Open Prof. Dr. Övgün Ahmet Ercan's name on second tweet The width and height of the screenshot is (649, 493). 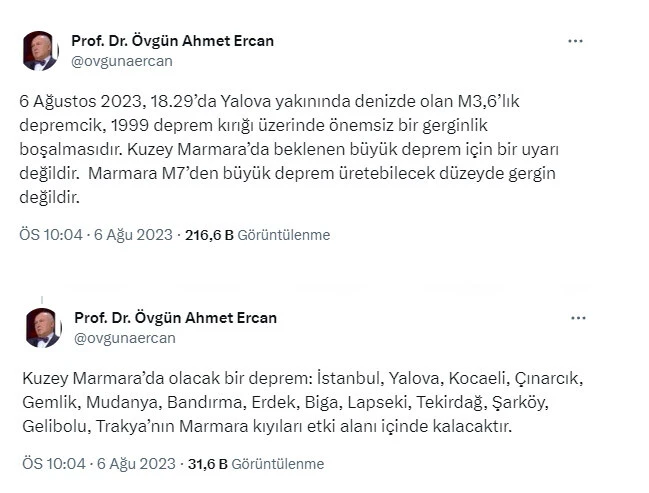point(175,318)
